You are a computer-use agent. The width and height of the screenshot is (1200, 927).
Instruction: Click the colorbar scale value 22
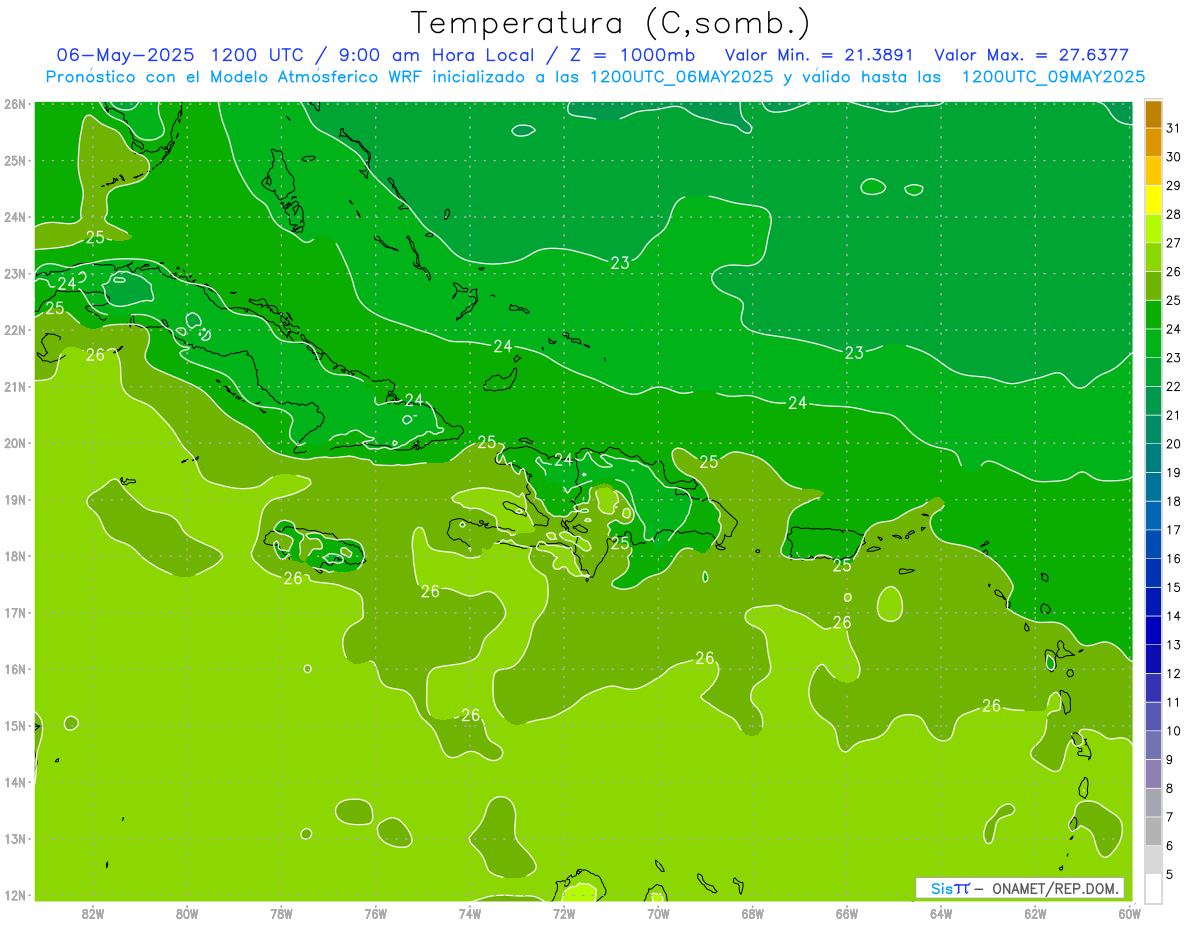pos(1174,386)
